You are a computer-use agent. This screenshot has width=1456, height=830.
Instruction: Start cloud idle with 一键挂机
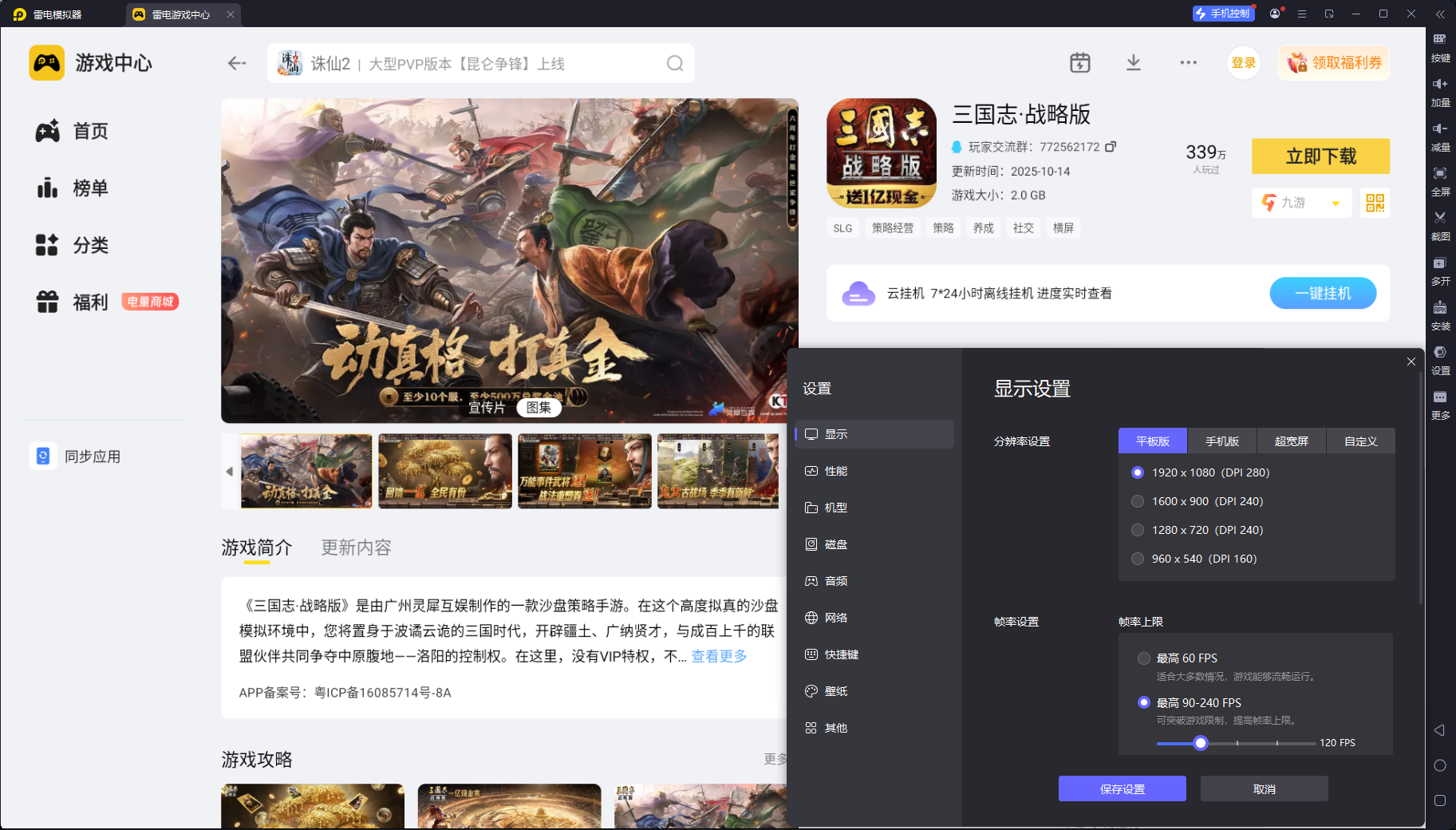tap(1323, 293)
